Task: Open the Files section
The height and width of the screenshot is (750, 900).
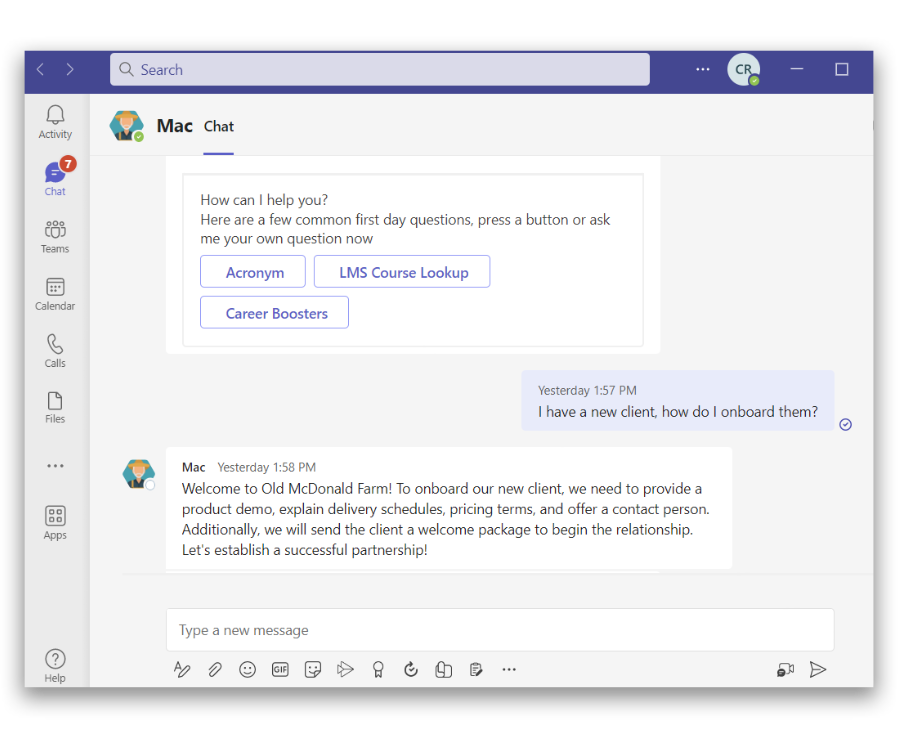Action: pos(55,407)
